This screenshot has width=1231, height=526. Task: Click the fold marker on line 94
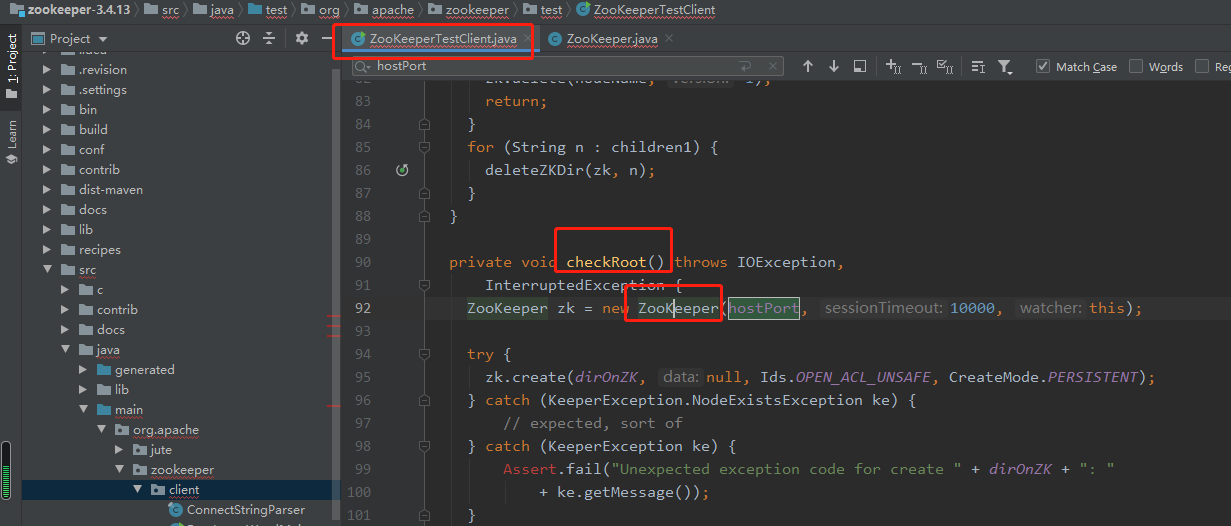pyautogui.click(x=425, y=354)
